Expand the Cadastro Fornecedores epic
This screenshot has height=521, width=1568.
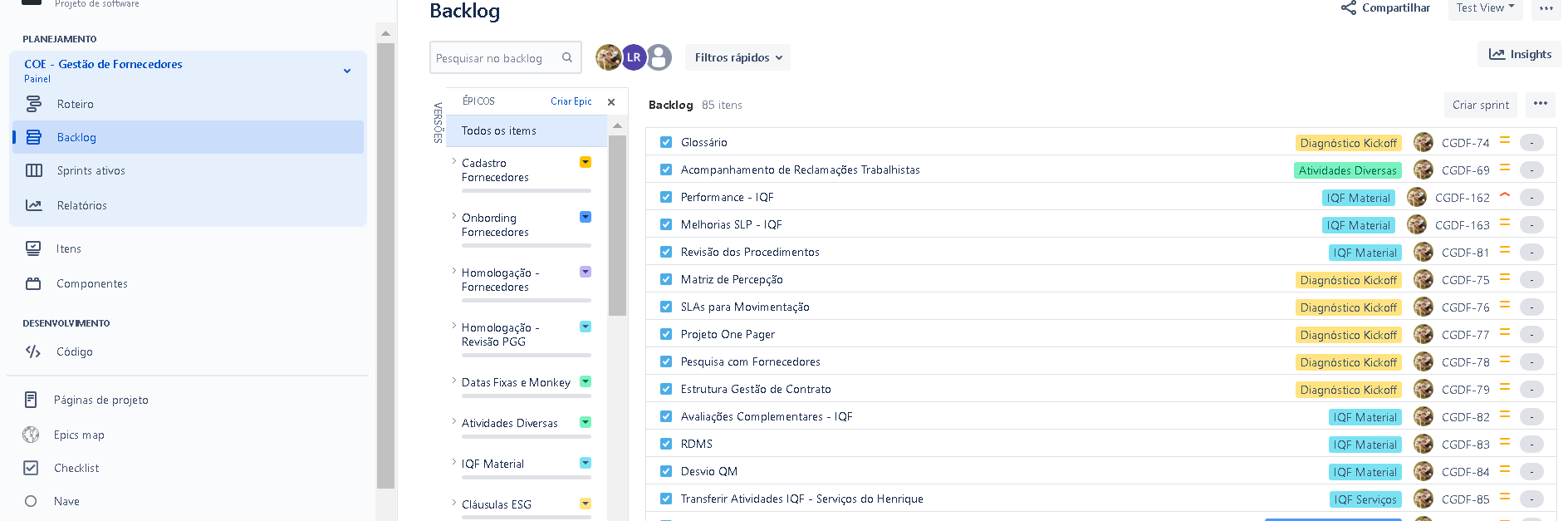click(453, 161)
